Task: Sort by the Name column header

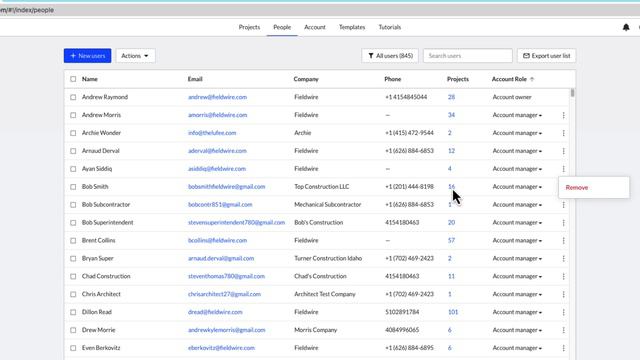Action: tap(90, 79)
